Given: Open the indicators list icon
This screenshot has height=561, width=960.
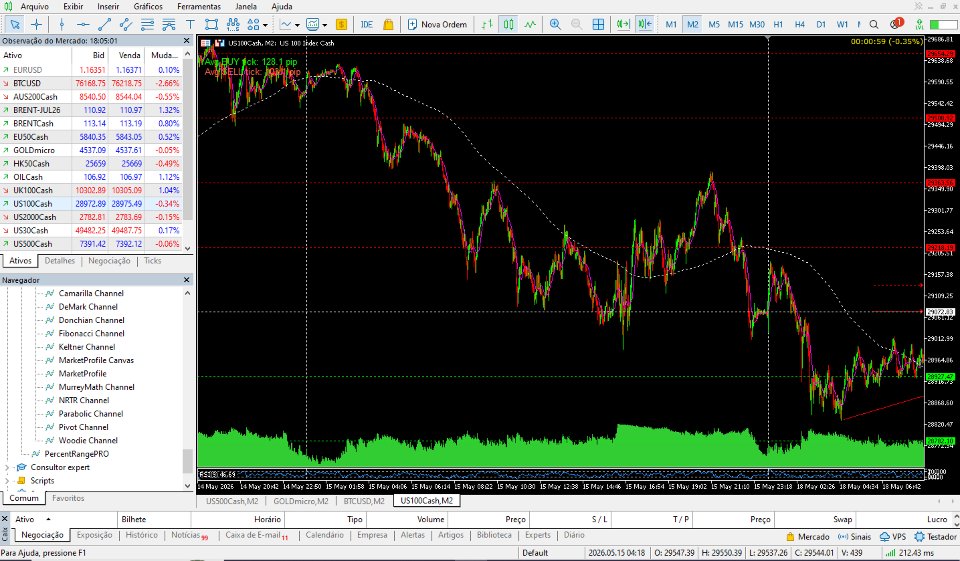Looking at the screenshot, I should [x=312, y=24].
